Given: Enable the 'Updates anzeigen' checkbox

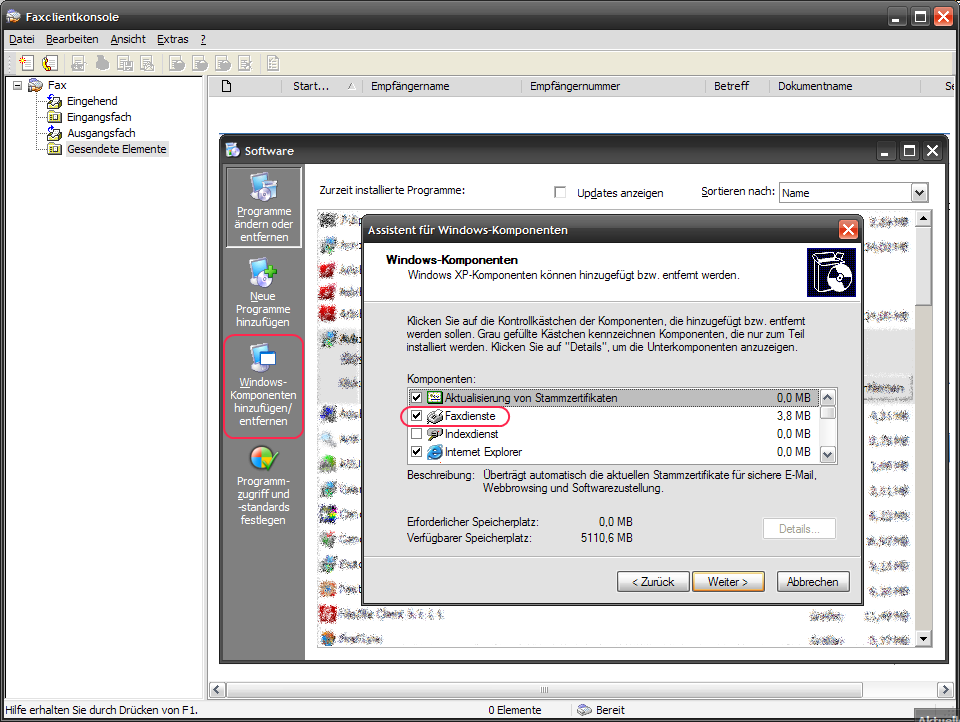Looking at the screenshot, I should click(x=560, y=192).
